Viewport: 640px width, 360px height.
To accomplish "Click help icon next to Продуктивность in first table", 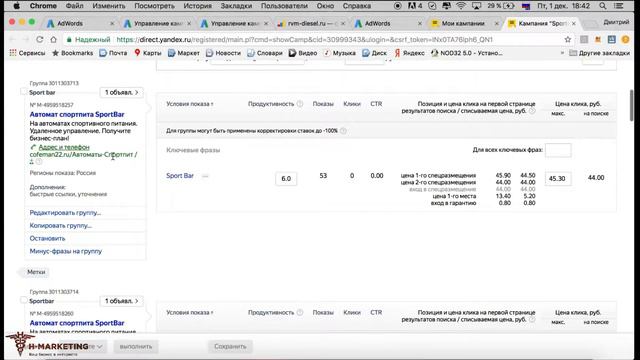I will click(x=300, y=104).
